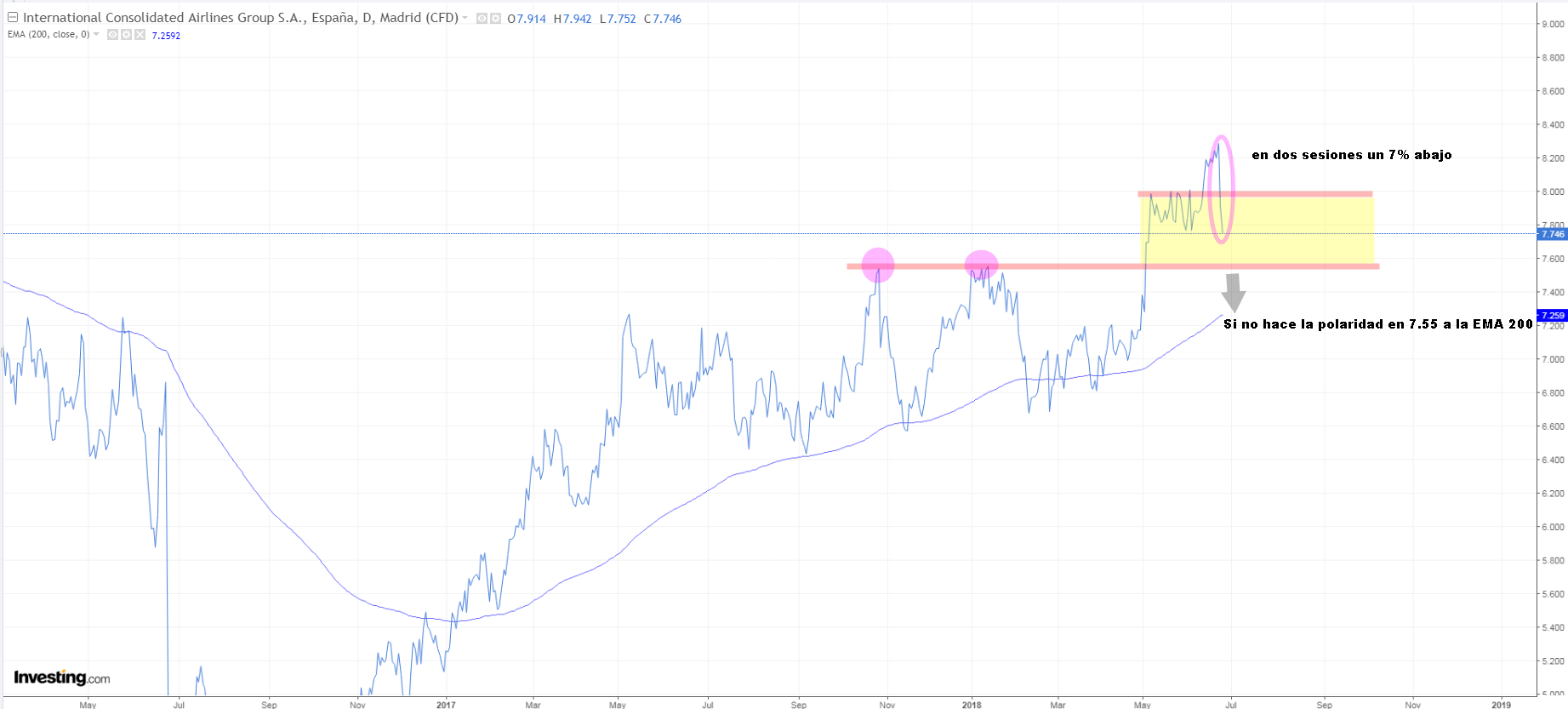The width and height of the screenshot is (1568, 709).
Task: Collapse the chart legend with minus box
Action: (12, 17)
